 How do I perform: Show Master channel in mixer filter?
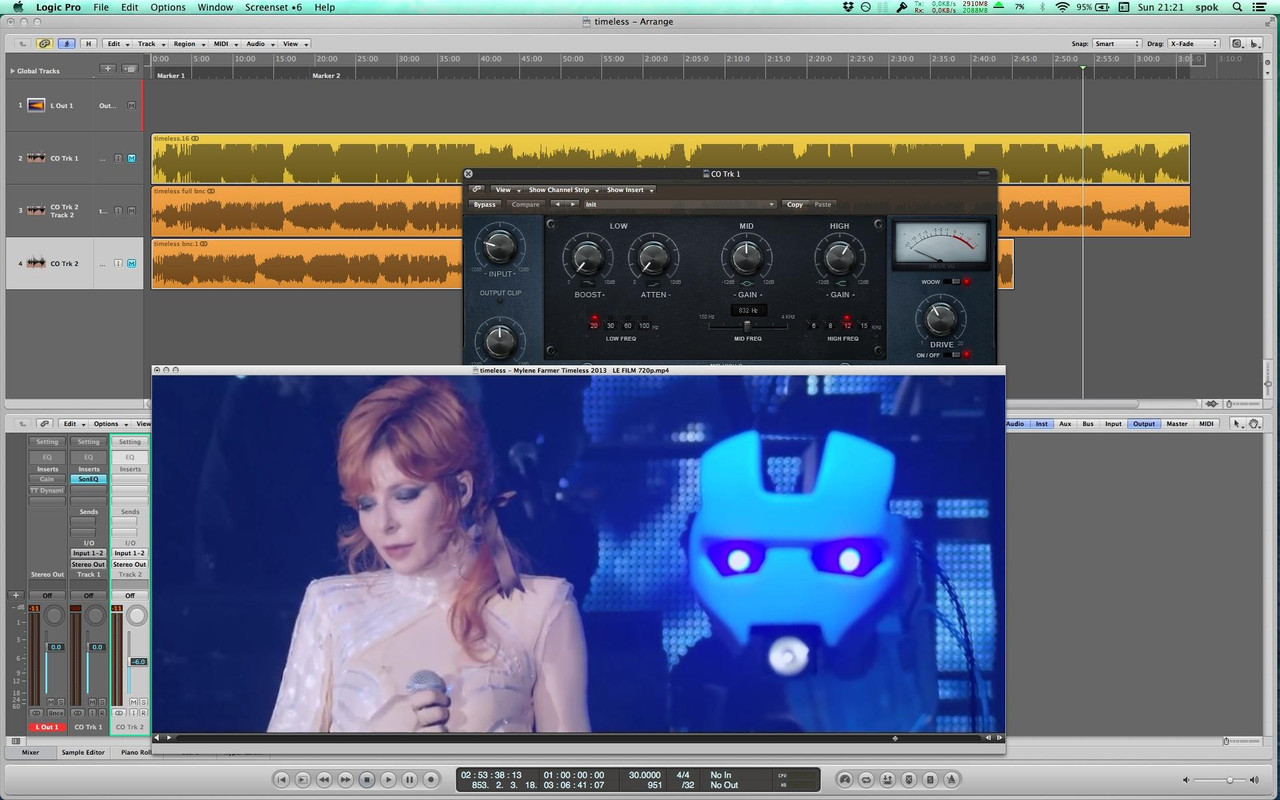coord(1176,424)
